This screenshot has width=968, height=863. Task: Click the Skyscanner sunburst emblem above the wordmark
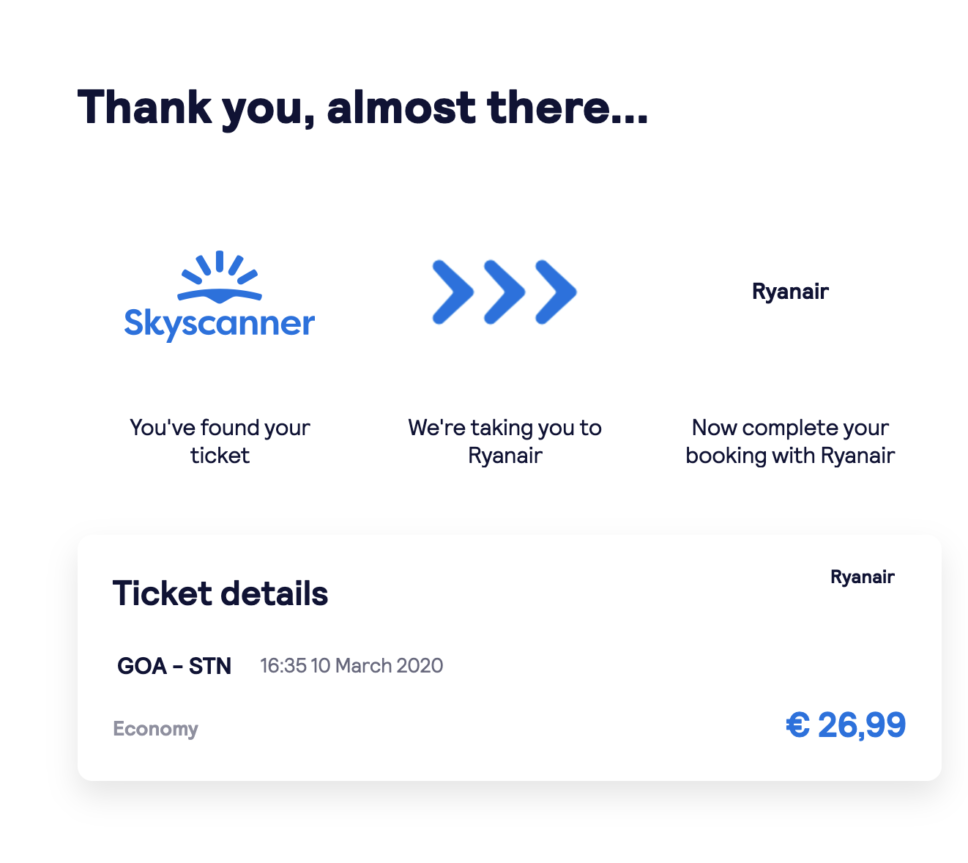tap(219, 266)
